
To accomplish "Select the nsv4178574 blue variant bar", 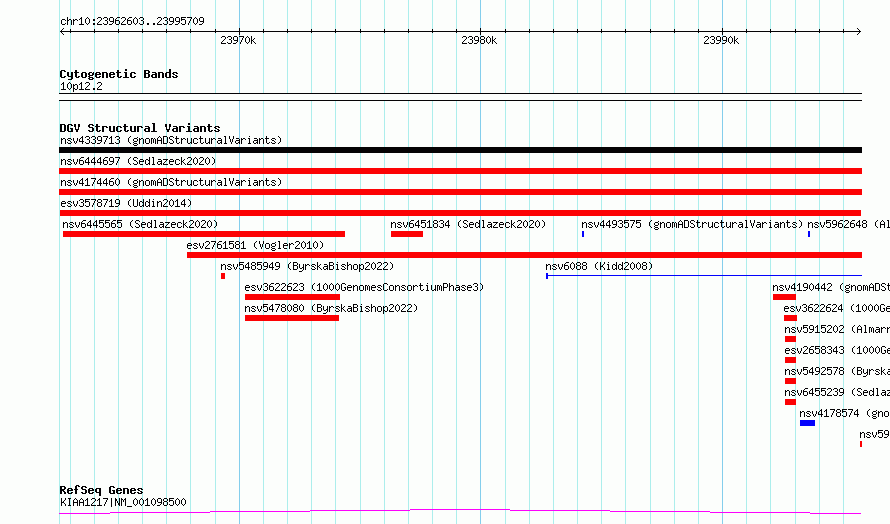I will (807, 423).
